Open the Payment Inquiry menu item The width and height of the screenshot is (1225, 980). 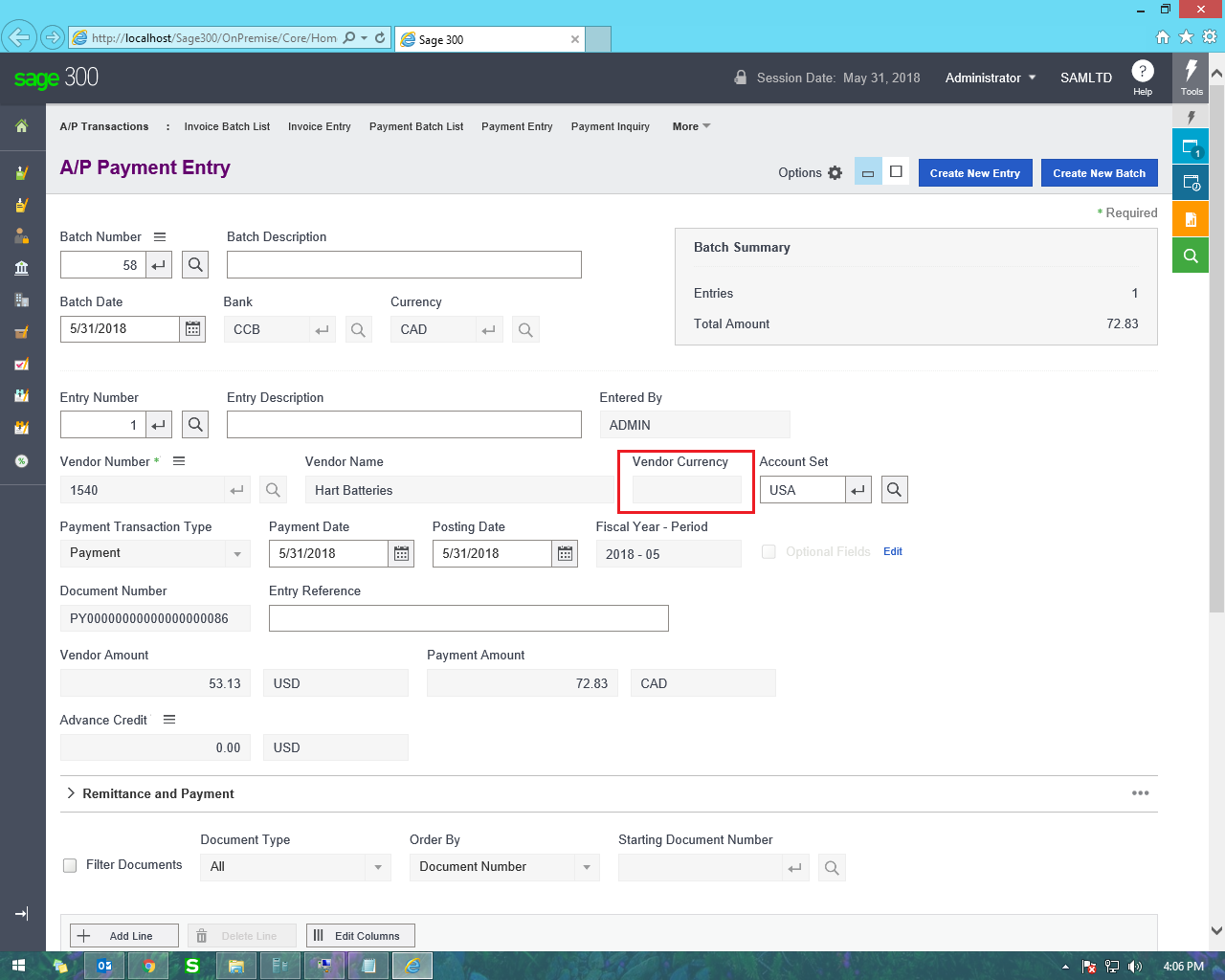[x=611, y=126]
